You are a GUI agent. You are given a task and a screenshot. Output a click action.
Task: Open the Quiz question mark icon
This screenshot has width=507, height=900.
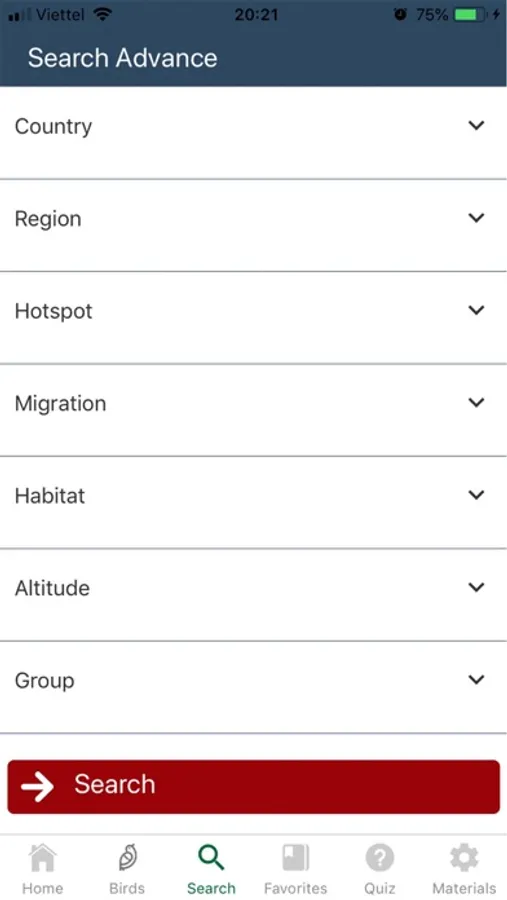(380, 858)
